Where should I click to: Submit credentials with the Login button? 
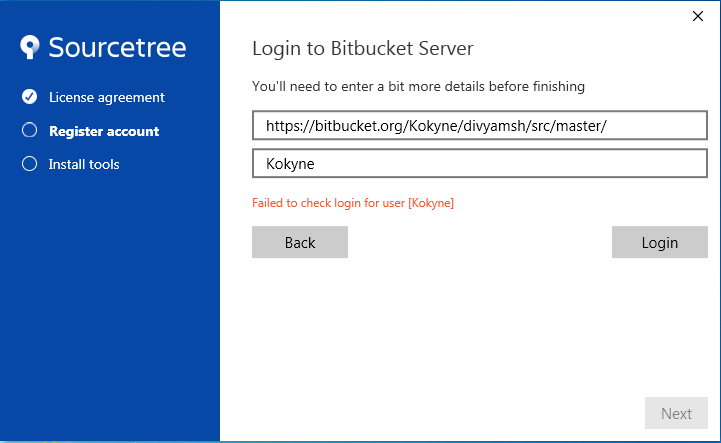[x=659, y=242]
